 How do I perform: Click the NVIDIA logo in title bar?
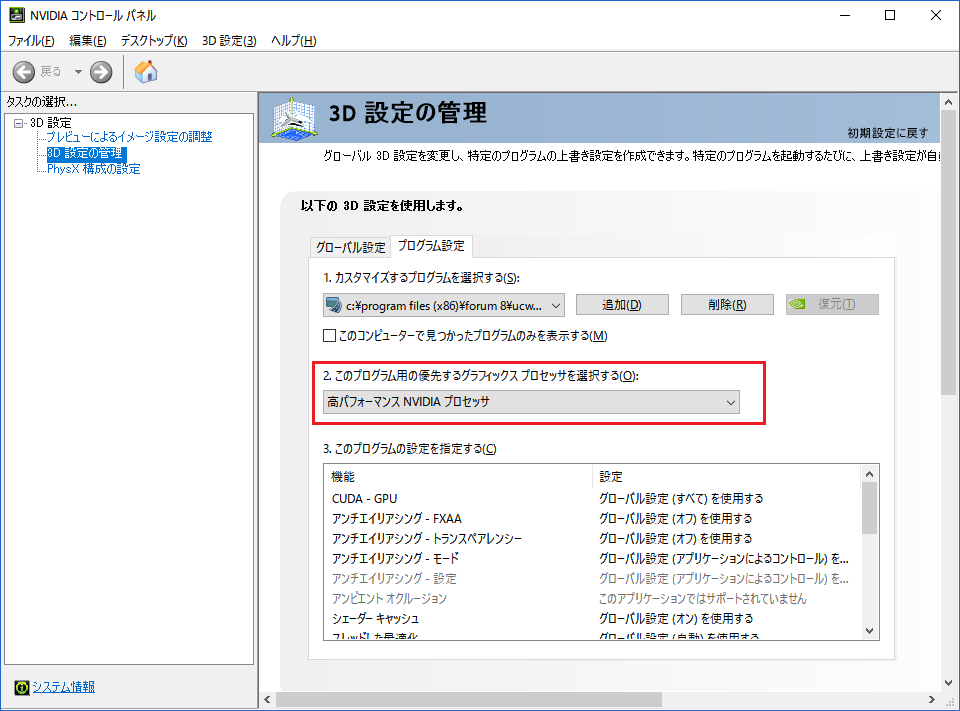tap(17, 15)
